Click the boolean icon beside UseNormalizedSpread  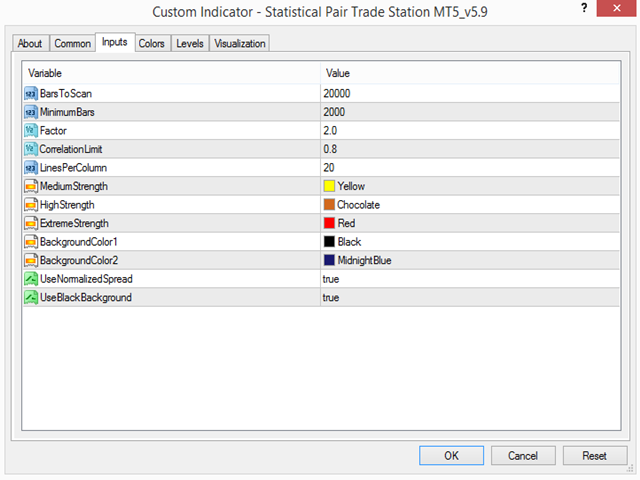pyautogui.click(x=31, y=279)
